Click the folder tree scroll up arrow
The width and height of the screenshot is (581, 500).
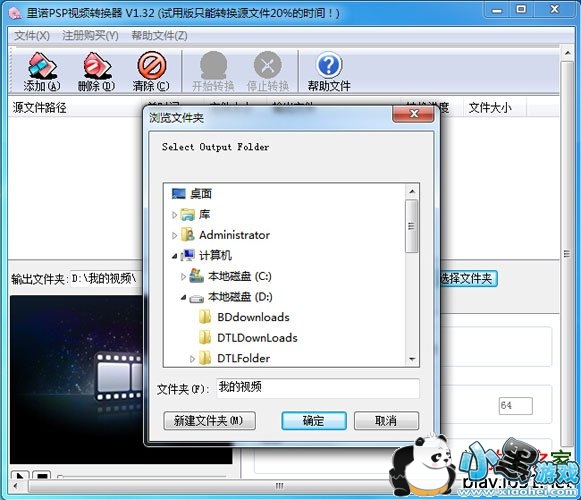click(412, 192)
